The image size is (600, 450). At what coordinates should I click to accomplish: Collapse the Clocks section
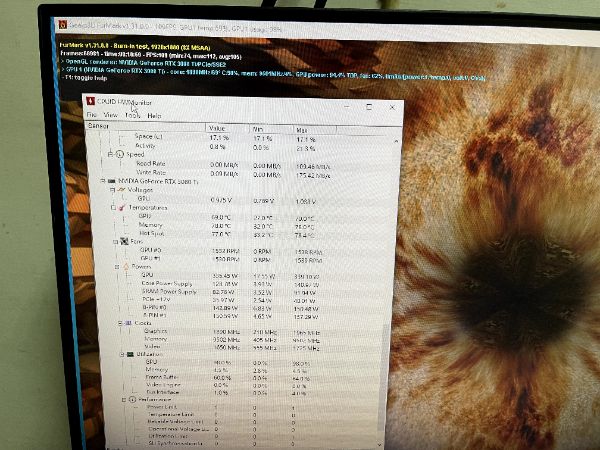coord(120,323)
